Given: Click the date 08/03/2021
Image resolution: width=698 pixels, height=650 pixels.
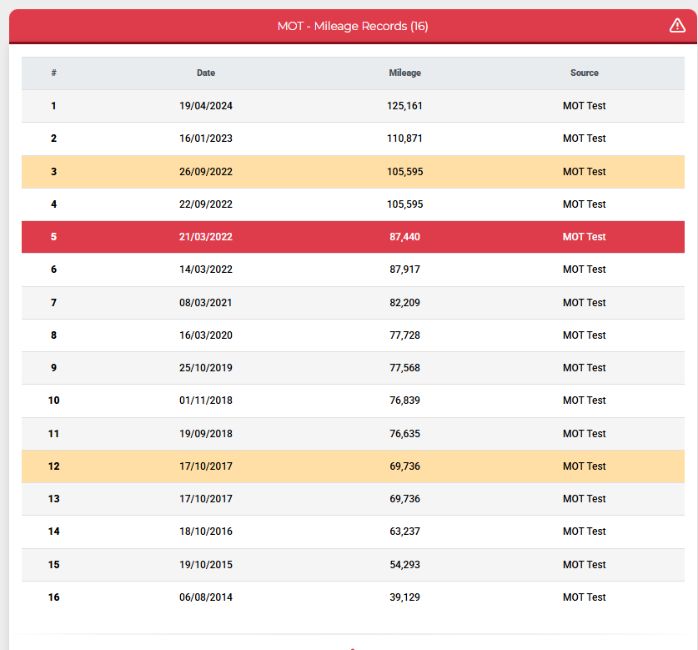Looking at the screenshot, I should pyautogui.click(x=206, y=303).
